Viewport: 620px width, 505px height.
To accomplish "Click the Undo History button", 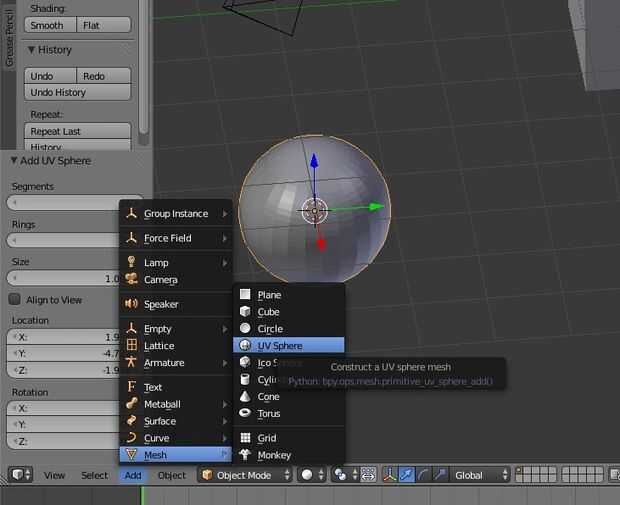I will (x=78, y=92).
